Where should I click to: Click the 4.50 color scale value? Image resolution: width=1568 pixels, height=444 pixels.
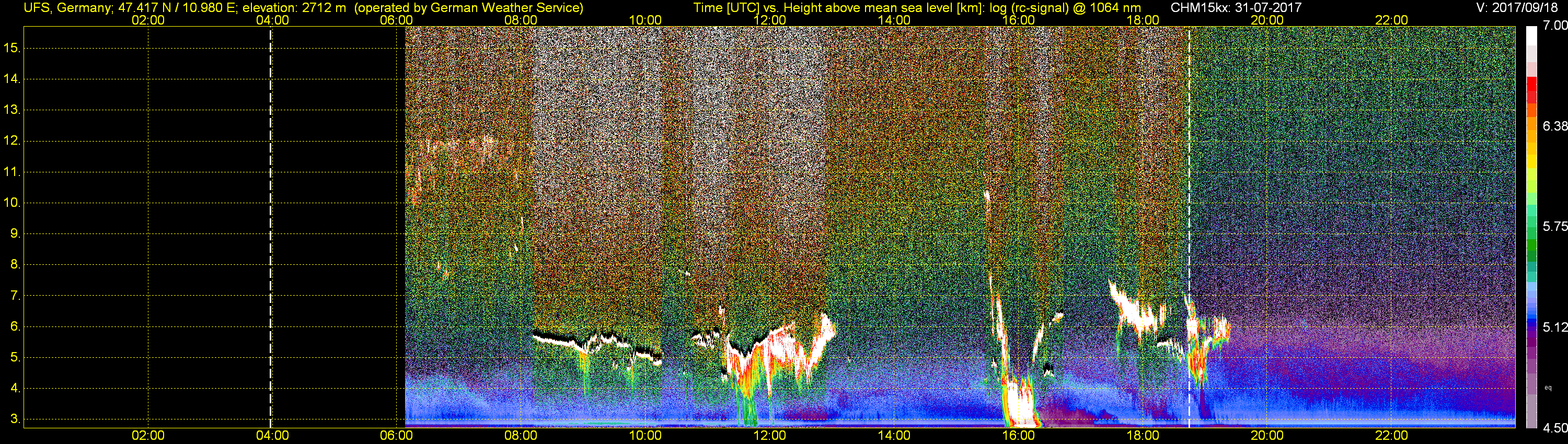click(1554, 428)
